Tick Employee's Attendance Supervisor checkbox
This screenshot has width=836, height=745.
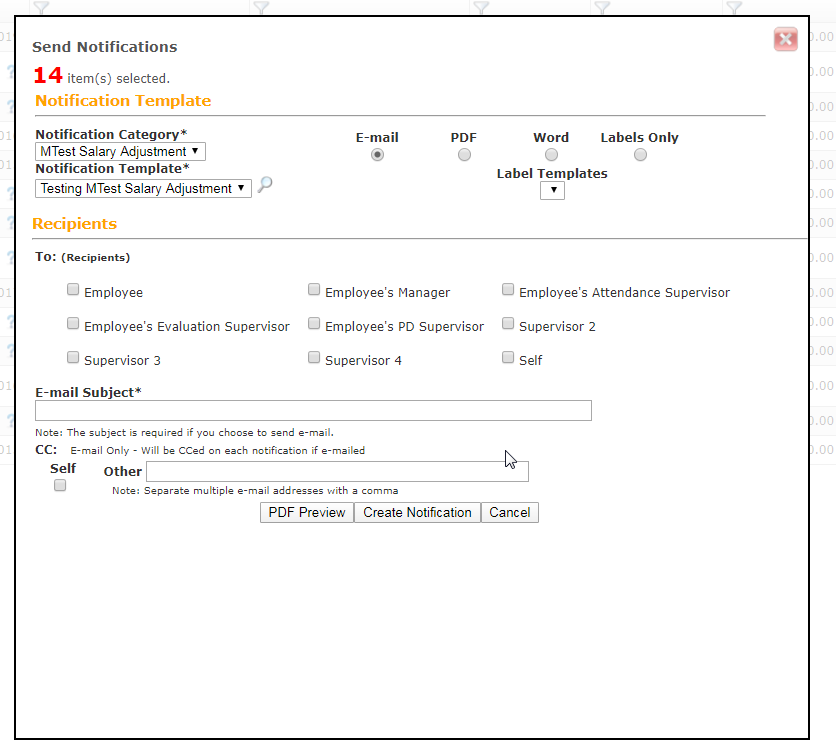[x=508, y=290]
